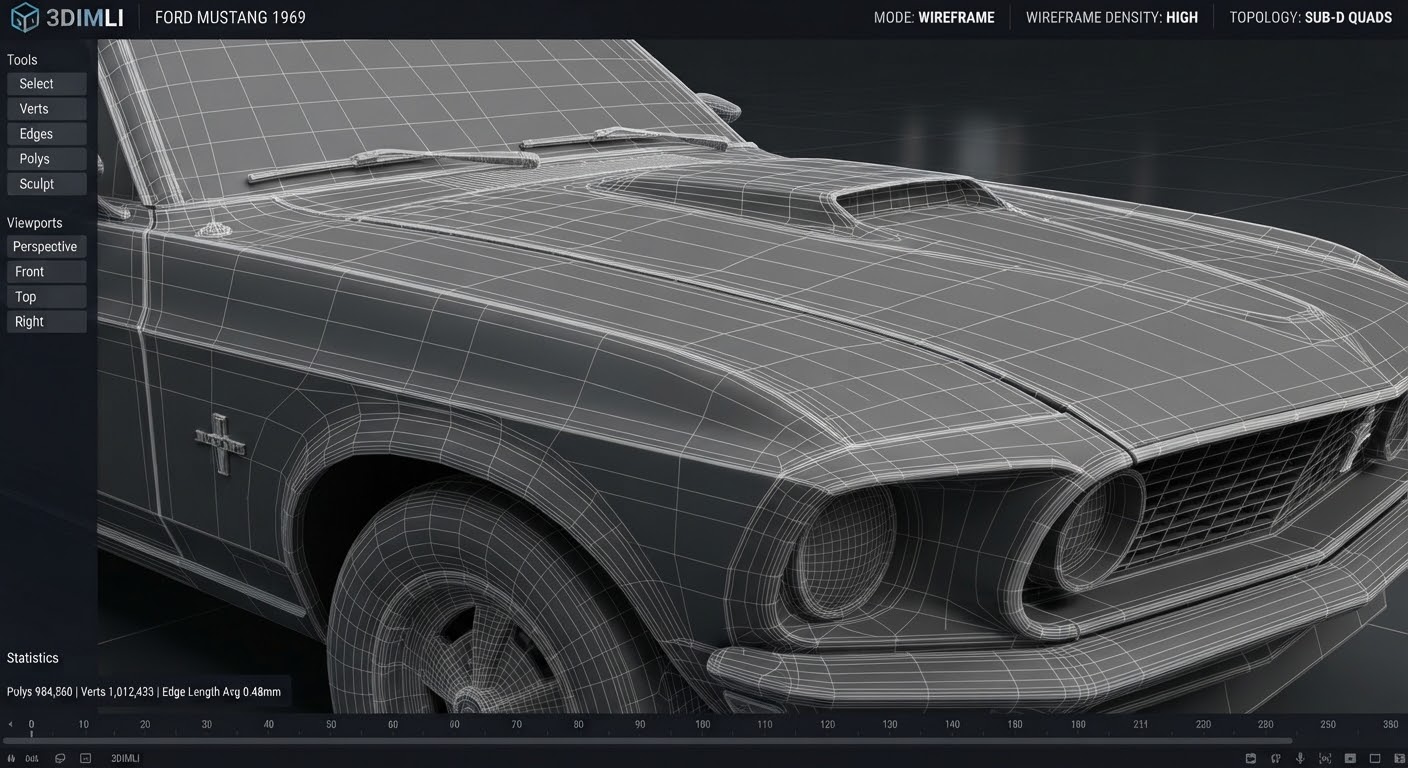This screenshot has width=1408, height=768.
Task: Click the vertical bars icon at bottom left
Action: tap(11, 759)
